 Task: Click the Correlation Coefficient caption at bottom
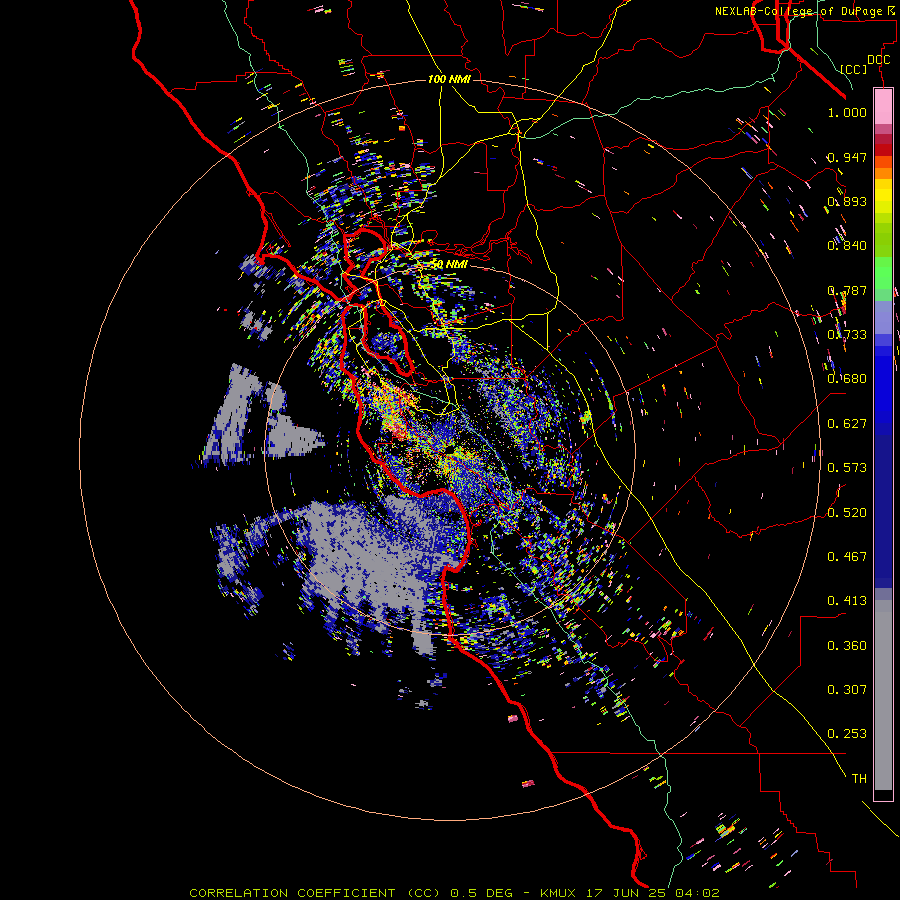tap(454, 893)
